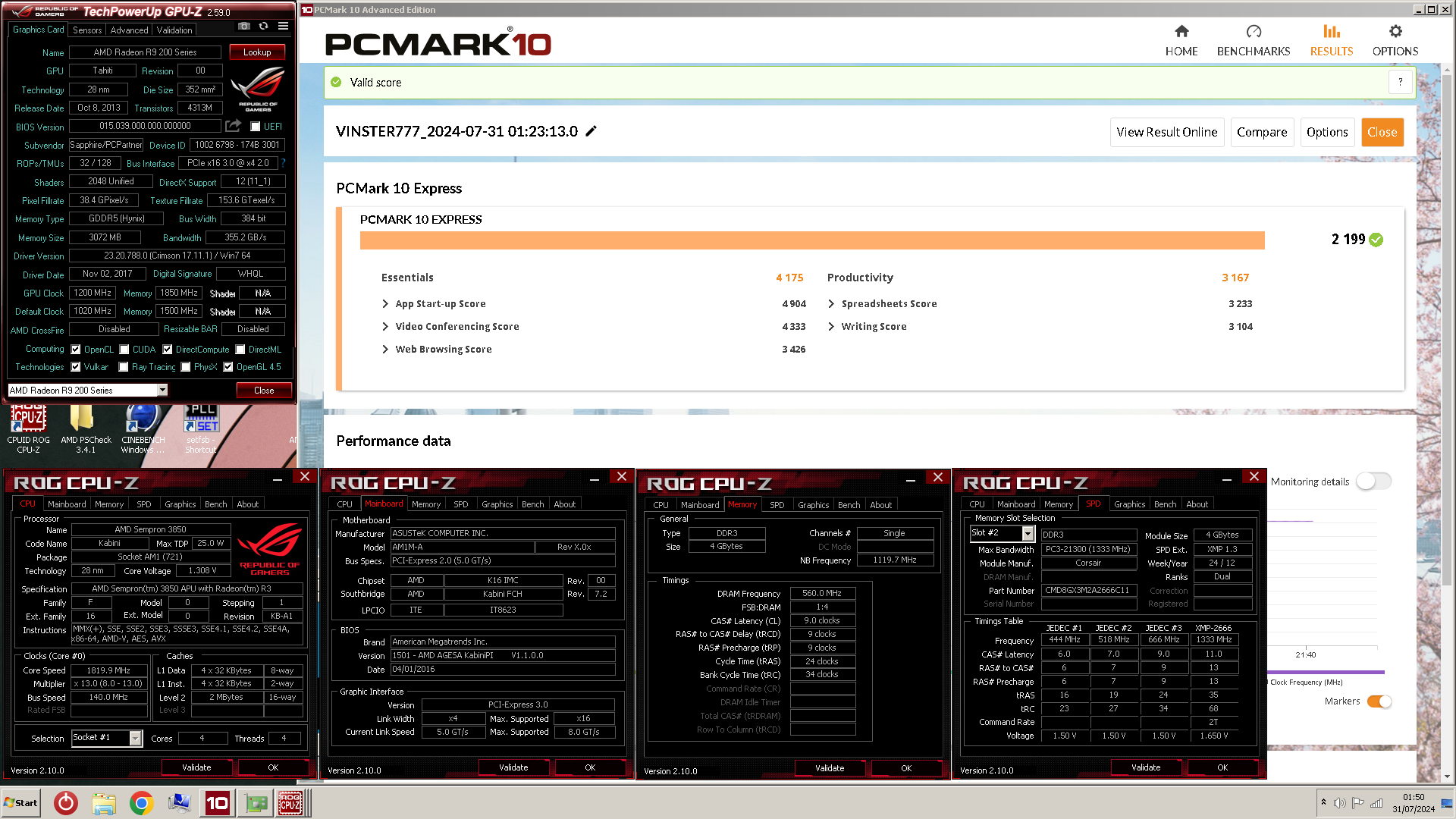The height and width of the screenshot is (819, 1456).
Task: Open the PCMark 10 Home icon
Action: 1181,31
